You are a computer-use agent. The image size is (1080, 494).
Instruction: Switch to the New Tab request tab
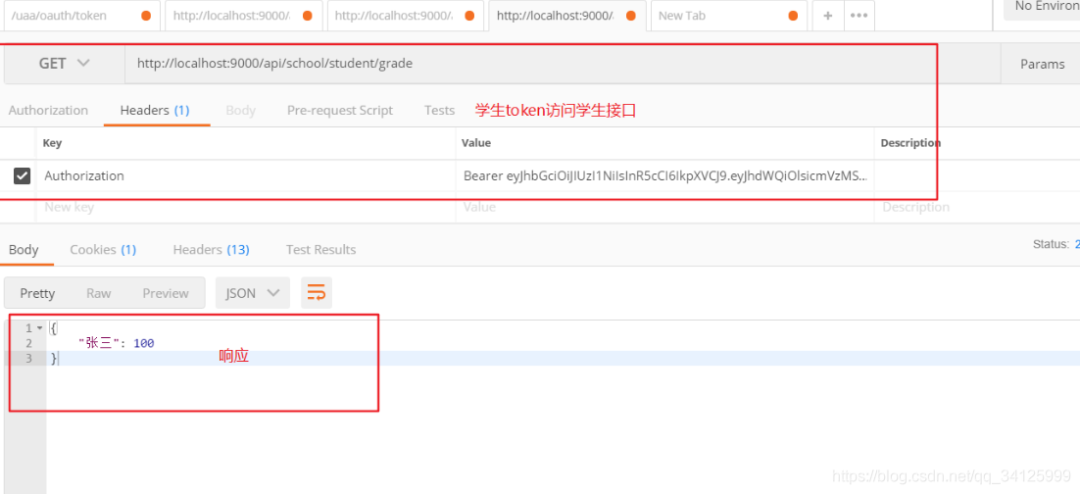pos(729,15)
